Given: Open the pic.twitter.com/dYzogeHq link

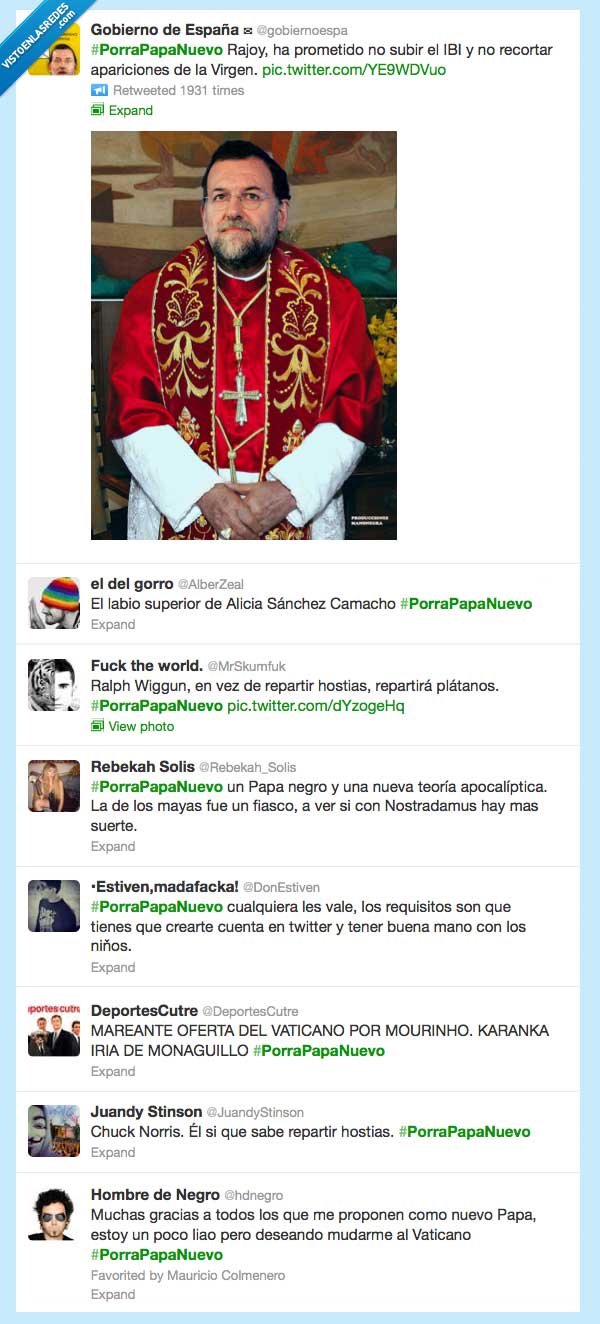Looking at the screenshot, I should click(x=315, y=706).
